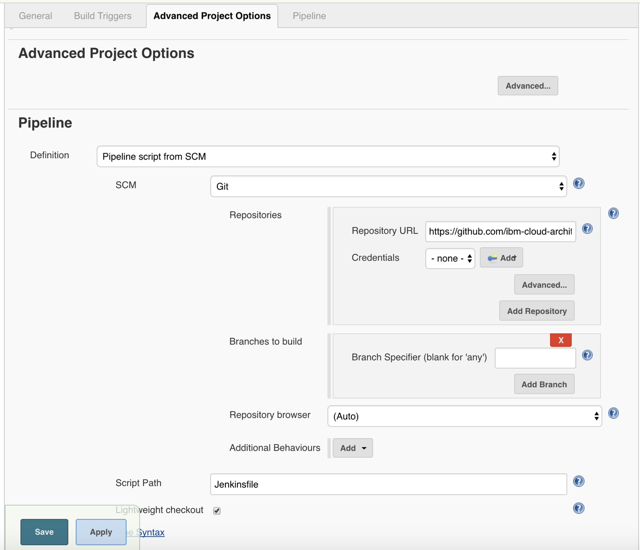Click the Add Branch button
The width and height of the screenshot is (640, 550).
pyautogui.click(x=544, y=384)
